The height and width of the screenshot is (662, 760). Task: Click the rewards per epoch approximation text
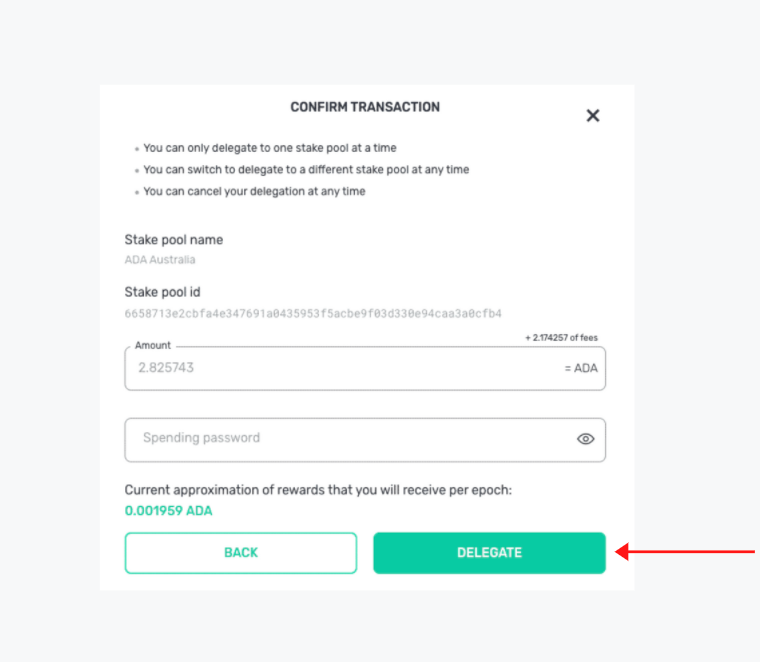click(318, 490)
